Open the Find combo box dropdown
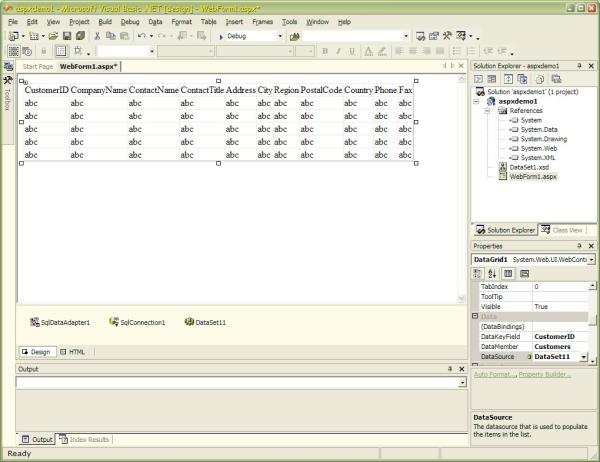Screen dimensions: 600x462 click(x=406, y=36)
